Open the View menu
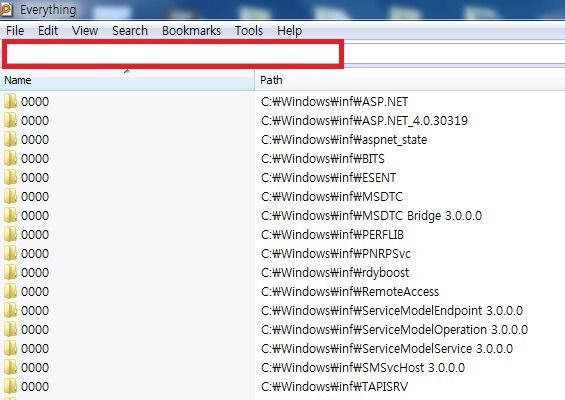 [x=85, y=31]
